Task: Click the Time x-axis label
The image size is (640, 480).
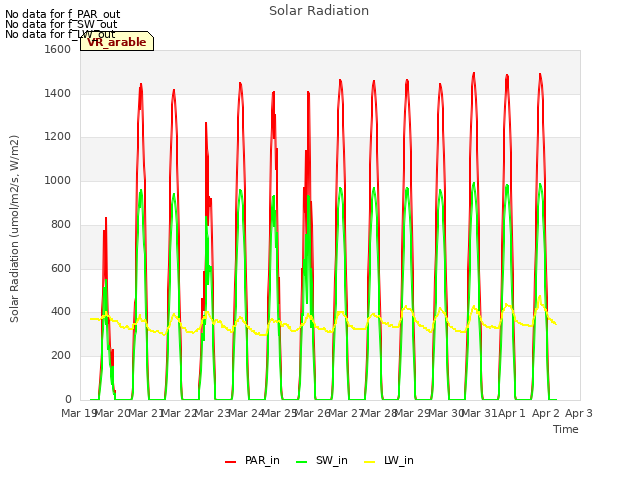Action: tap(565, 429)
